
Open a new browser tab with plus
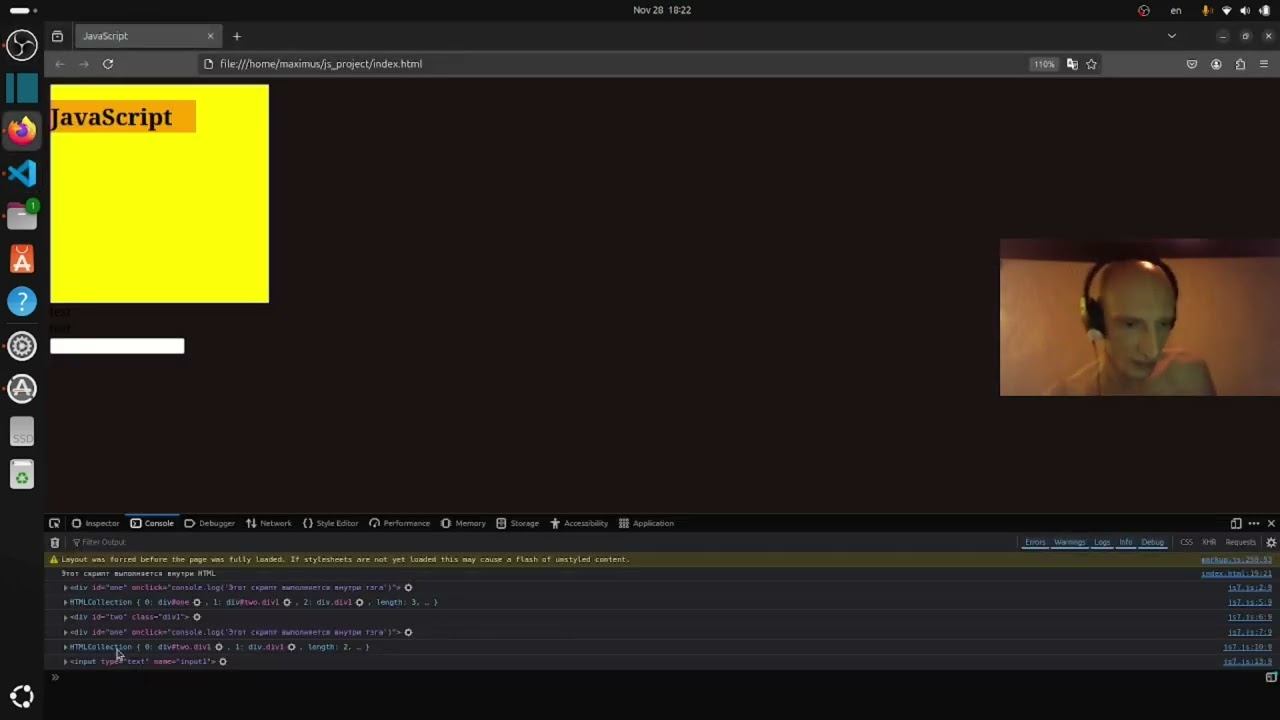click(237, 36)
